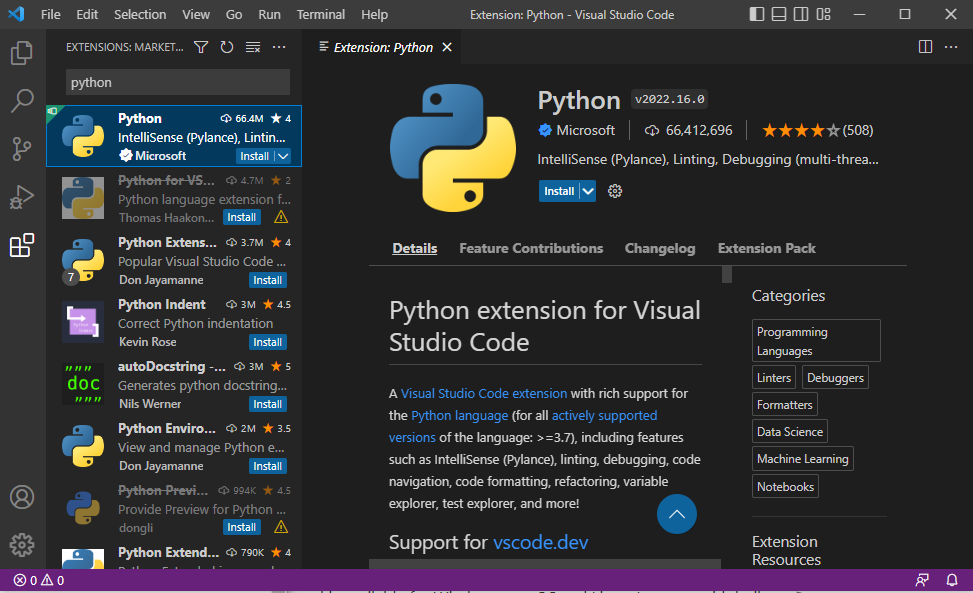Open Customize Layout icon

[824, 14]
